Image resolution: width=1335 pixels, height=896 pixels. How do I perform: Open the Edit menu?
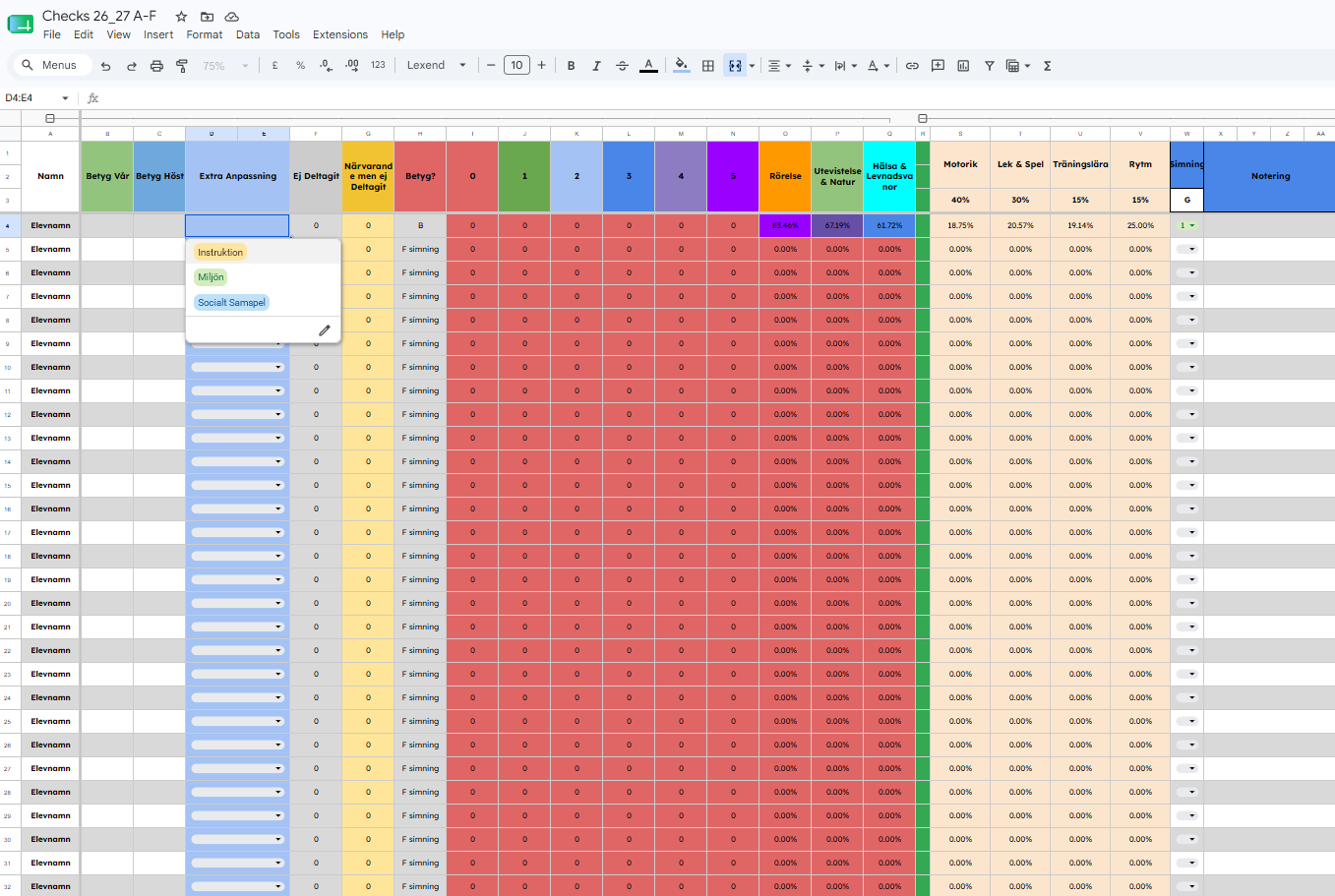click(x=84, y=34)
